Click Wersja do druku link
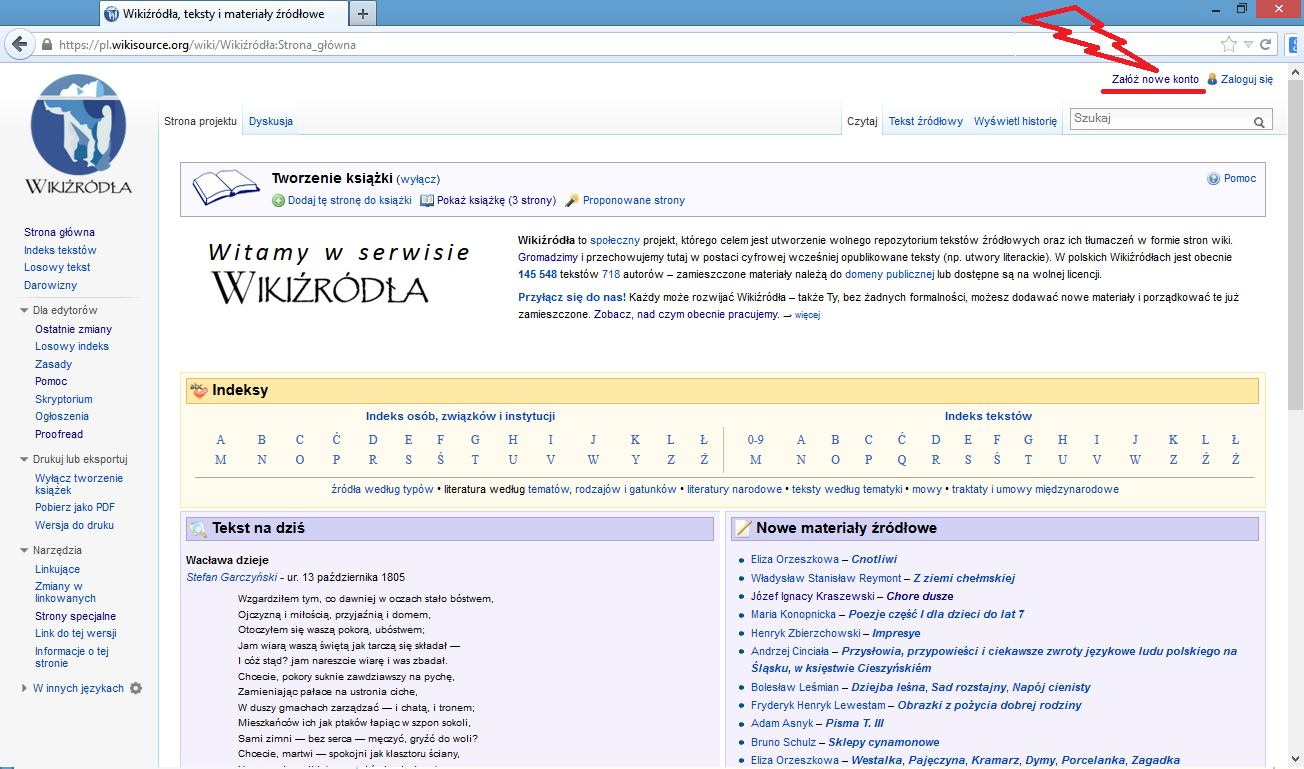 (x=74, y=525)
